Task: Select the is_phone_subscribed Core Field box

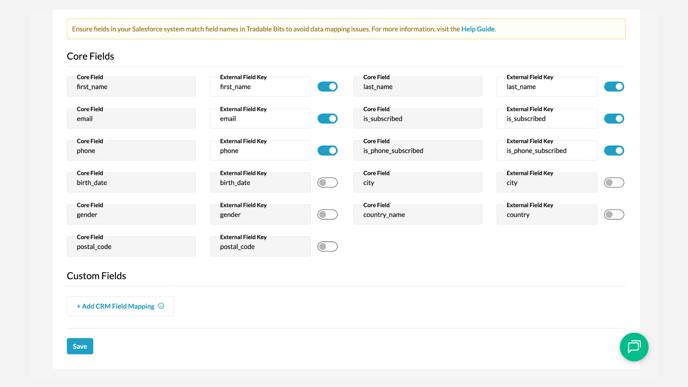Action: 418,150
